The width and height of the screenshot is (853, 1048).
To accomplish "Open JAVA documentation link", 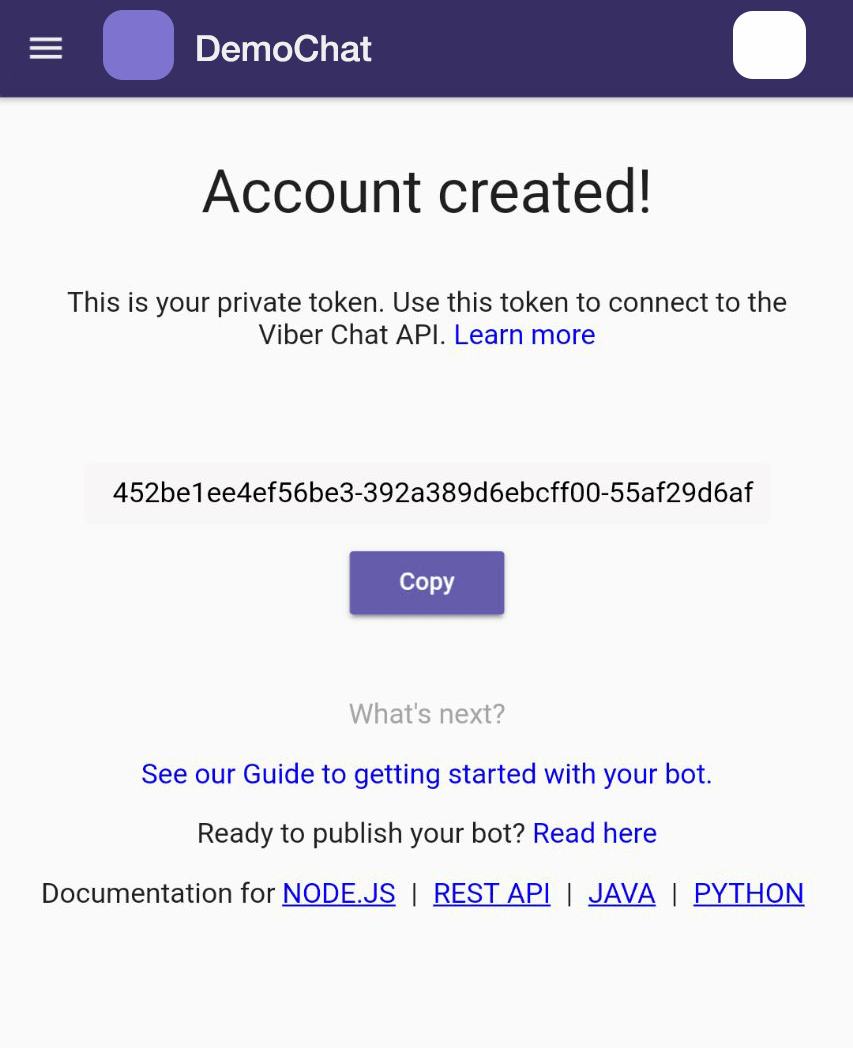I will pyautogui.click(x=622, y=894).
